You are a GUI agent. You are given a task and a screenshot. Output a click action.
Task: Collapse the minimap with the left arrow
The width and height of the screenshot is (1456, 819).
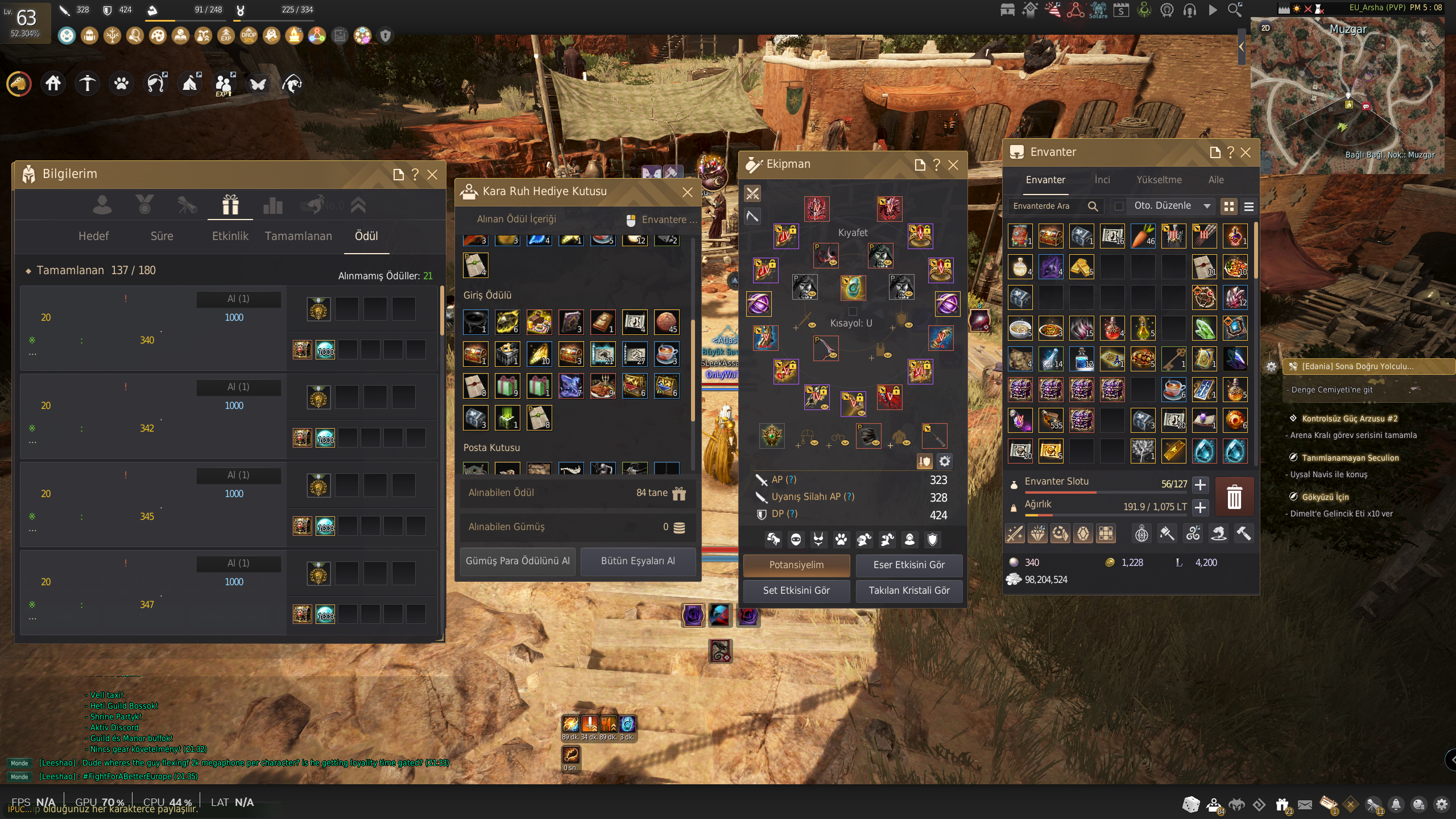pyautogui.click(x=1242, y=47)
